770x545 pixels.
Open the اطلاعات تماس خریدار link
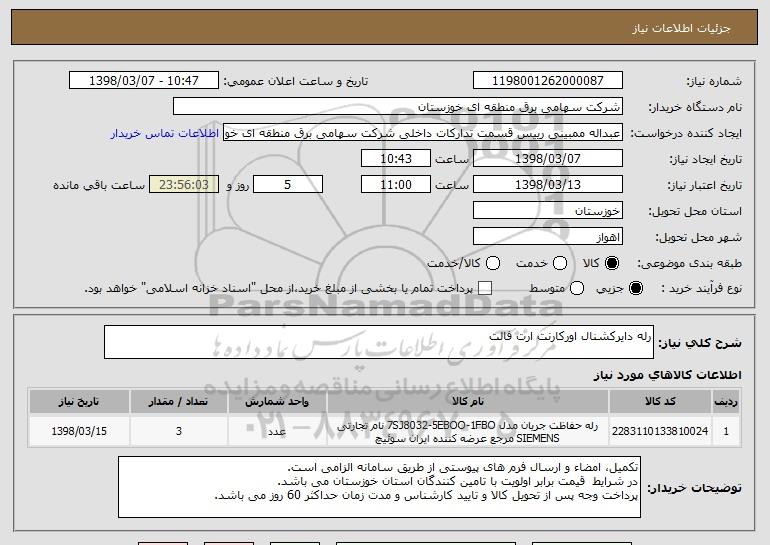click(x=165, y=134)
